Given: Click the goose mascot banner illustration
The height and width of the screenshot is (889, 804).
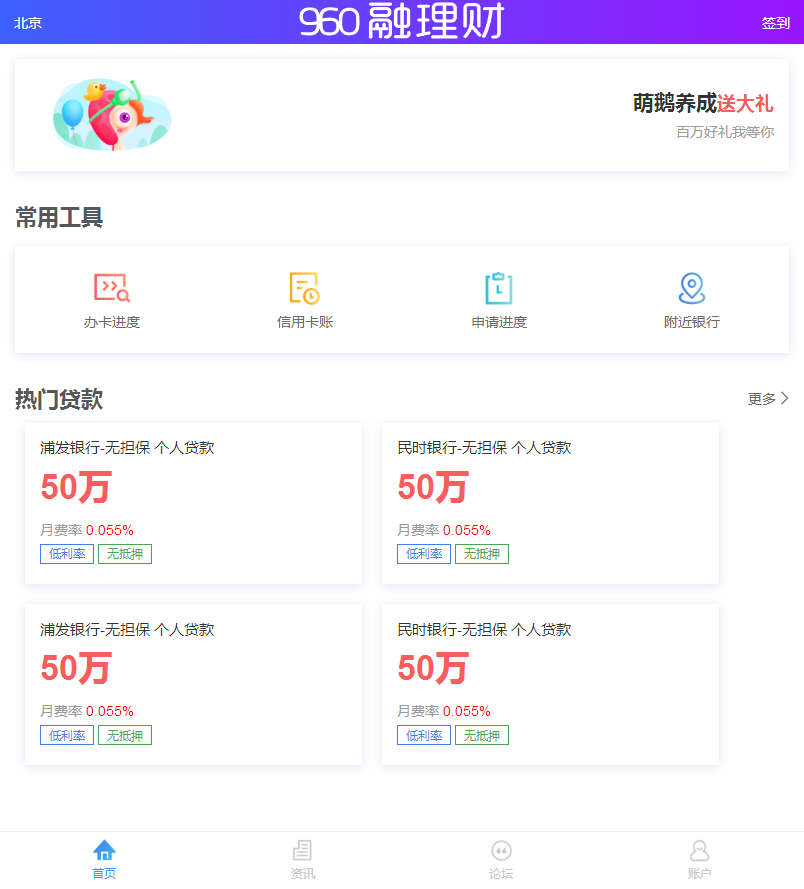Looking at the screenshot, I should click(112, 115).
